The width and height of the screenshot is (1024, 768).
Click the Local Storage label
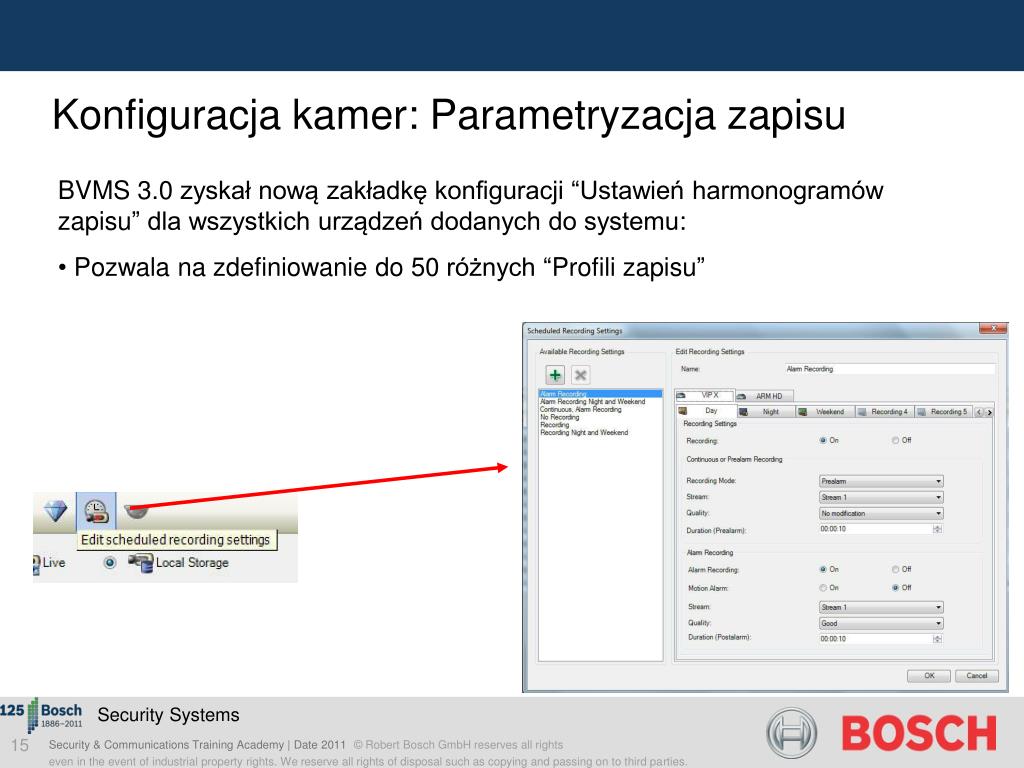coord(192,562)
